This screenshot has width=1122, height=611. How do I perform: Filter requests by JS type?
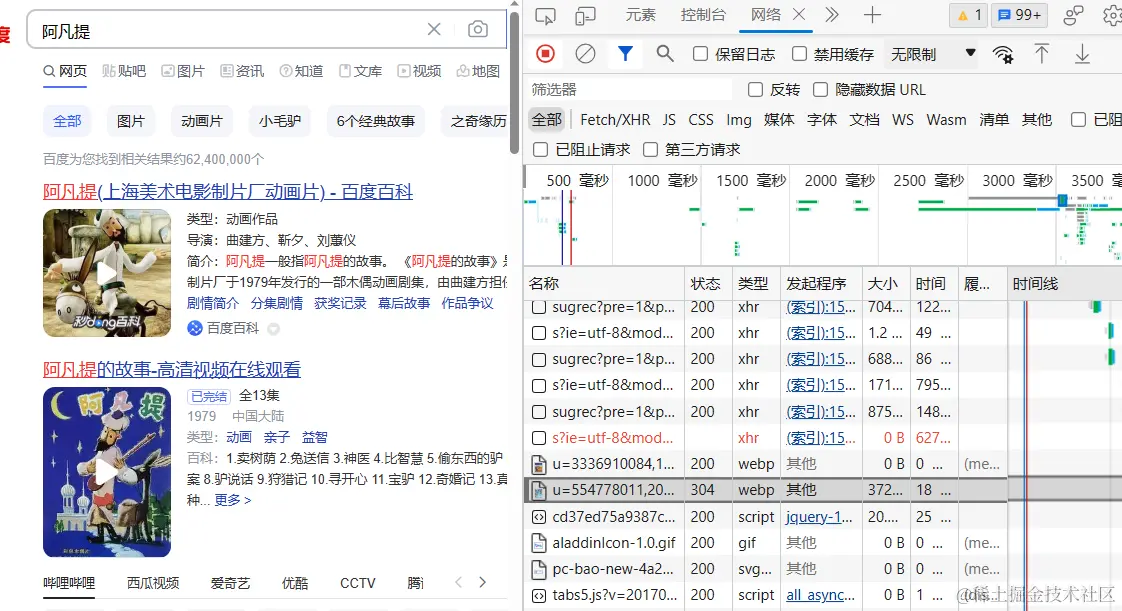pyautogui.click(x=669, y=119)
